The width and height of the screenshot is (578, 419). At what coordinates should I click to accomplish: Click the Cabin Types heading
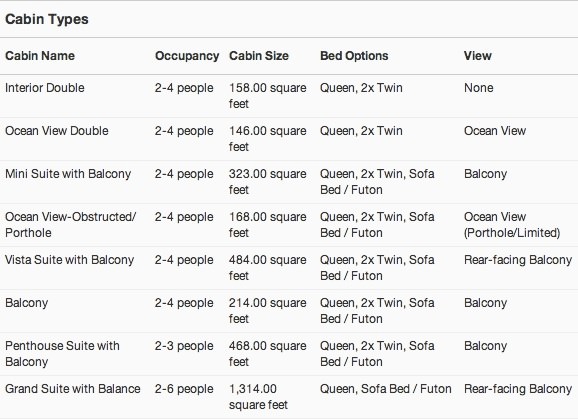pos(47,19)
